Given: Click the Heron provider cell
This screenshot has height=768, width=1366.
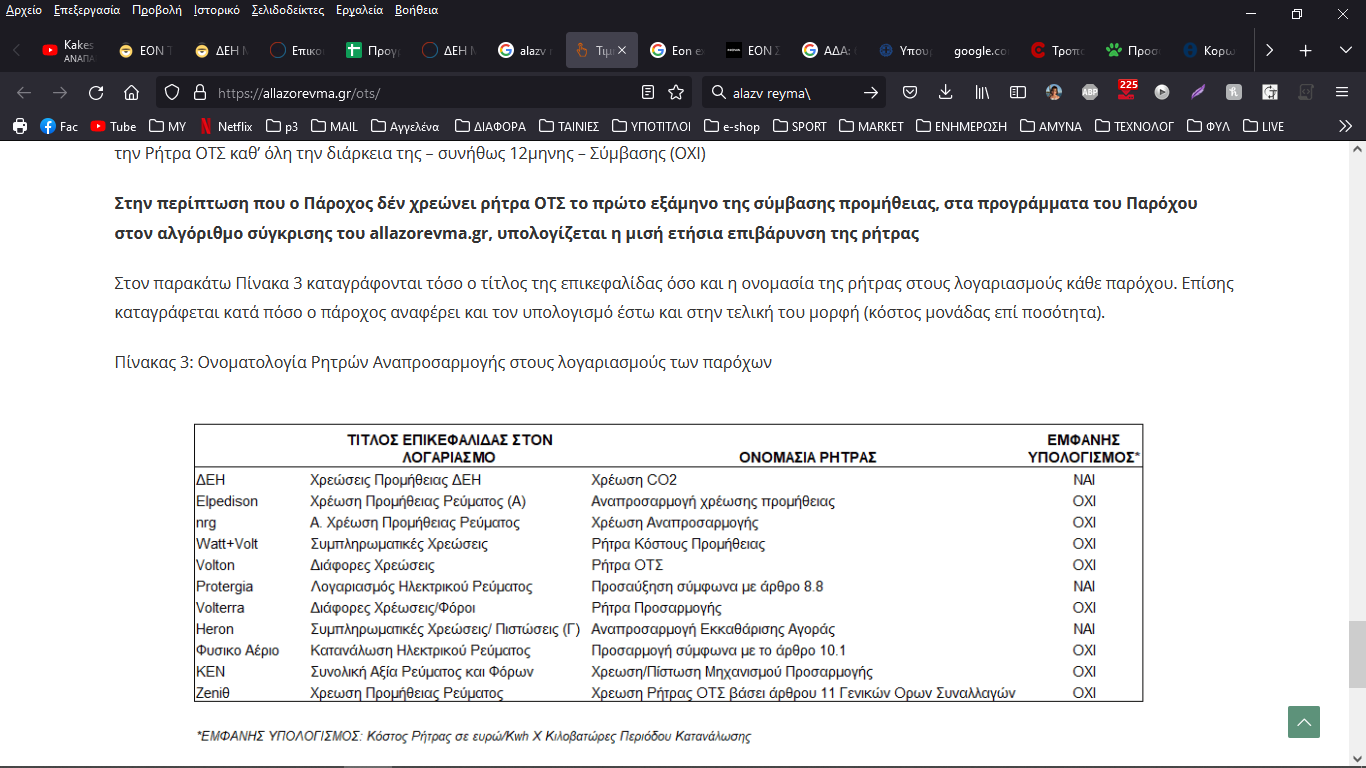Looking at the screenshot, I should click(x=215, y=629).
